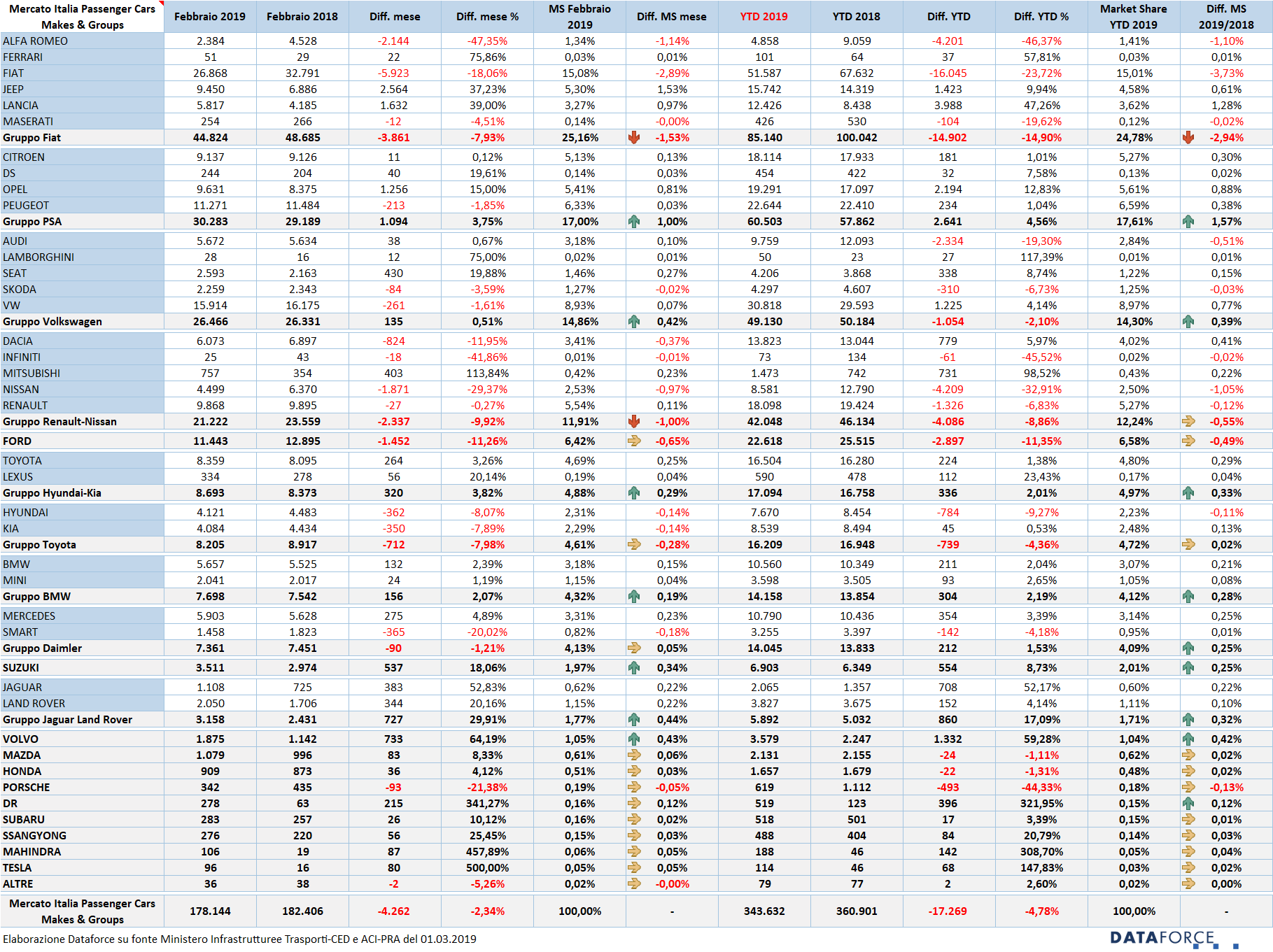Click the 'ALFA ROMEO' make cell
The height and width of the screenshot is (952, 1273).
pos(82,41)
